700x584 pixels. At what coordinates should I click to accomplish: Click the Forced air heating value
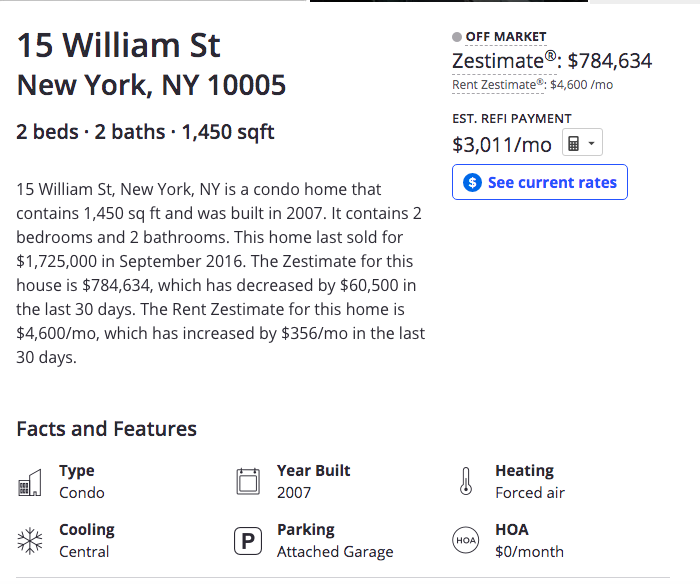[x=530, y=493]
